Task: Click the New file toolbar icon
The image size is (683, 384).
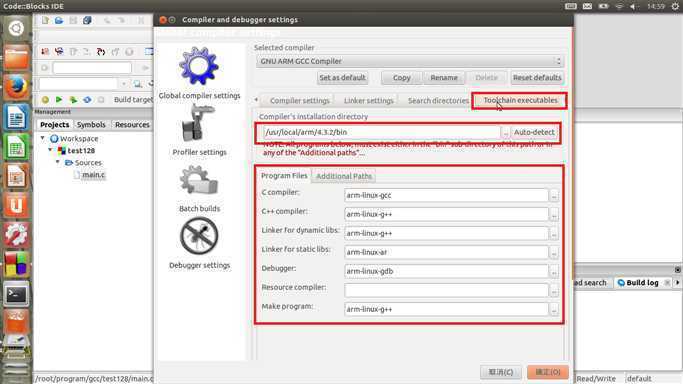Action: (45, 20)
